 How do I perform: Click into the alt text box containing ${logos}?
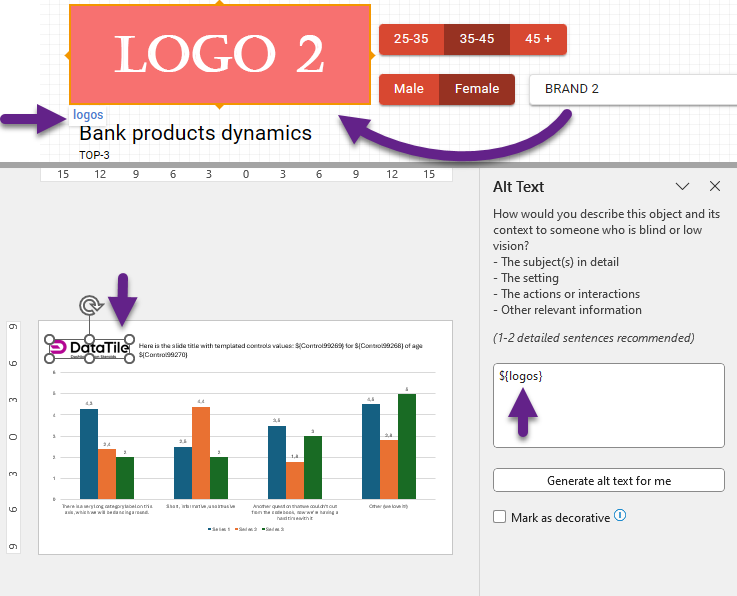pos(608,405)
